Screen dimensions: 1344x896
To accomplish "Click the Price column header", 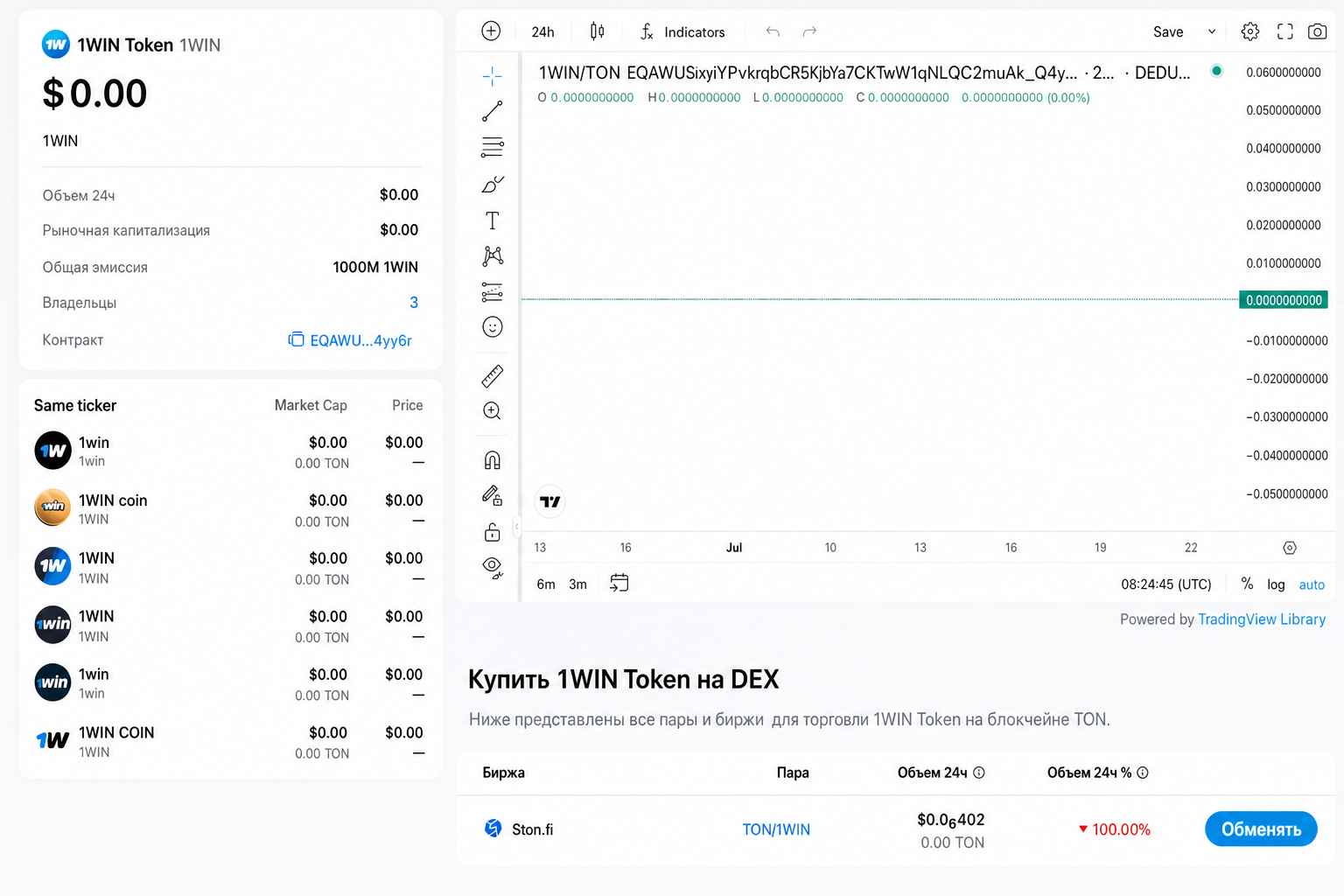I will [x=408, y=405].
